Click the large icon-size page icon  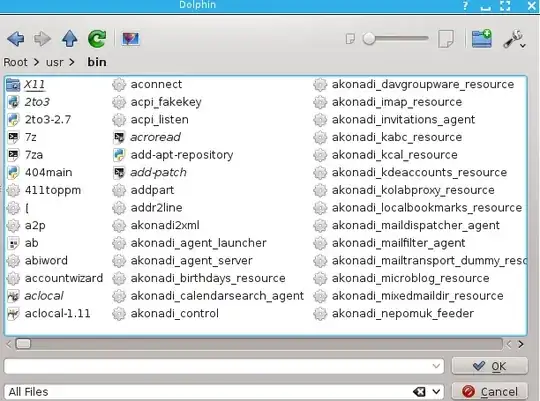click(446, 39)
